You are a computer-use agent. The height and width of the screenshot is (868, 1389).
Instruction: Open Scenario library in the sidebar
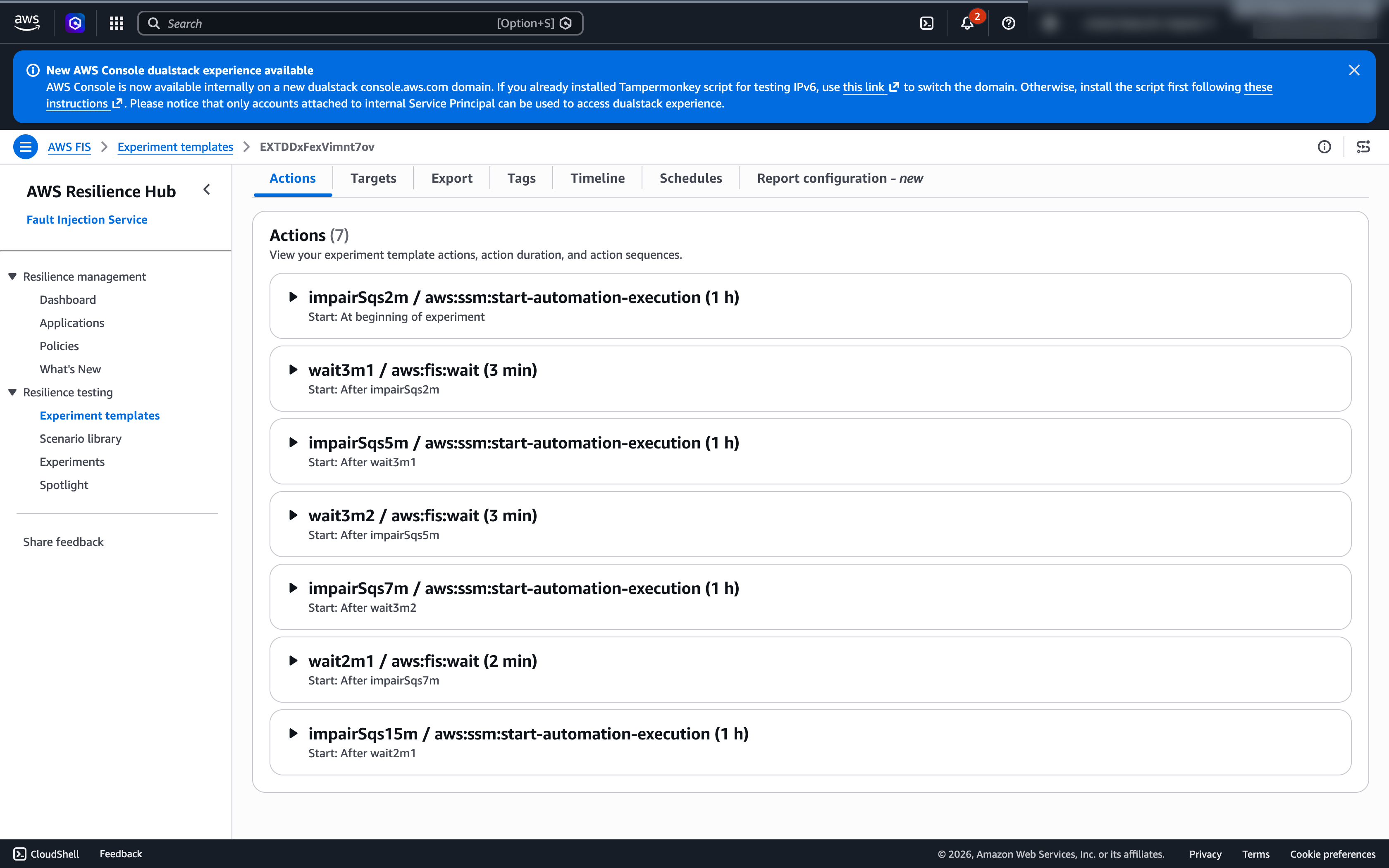(x=80, y=439)
